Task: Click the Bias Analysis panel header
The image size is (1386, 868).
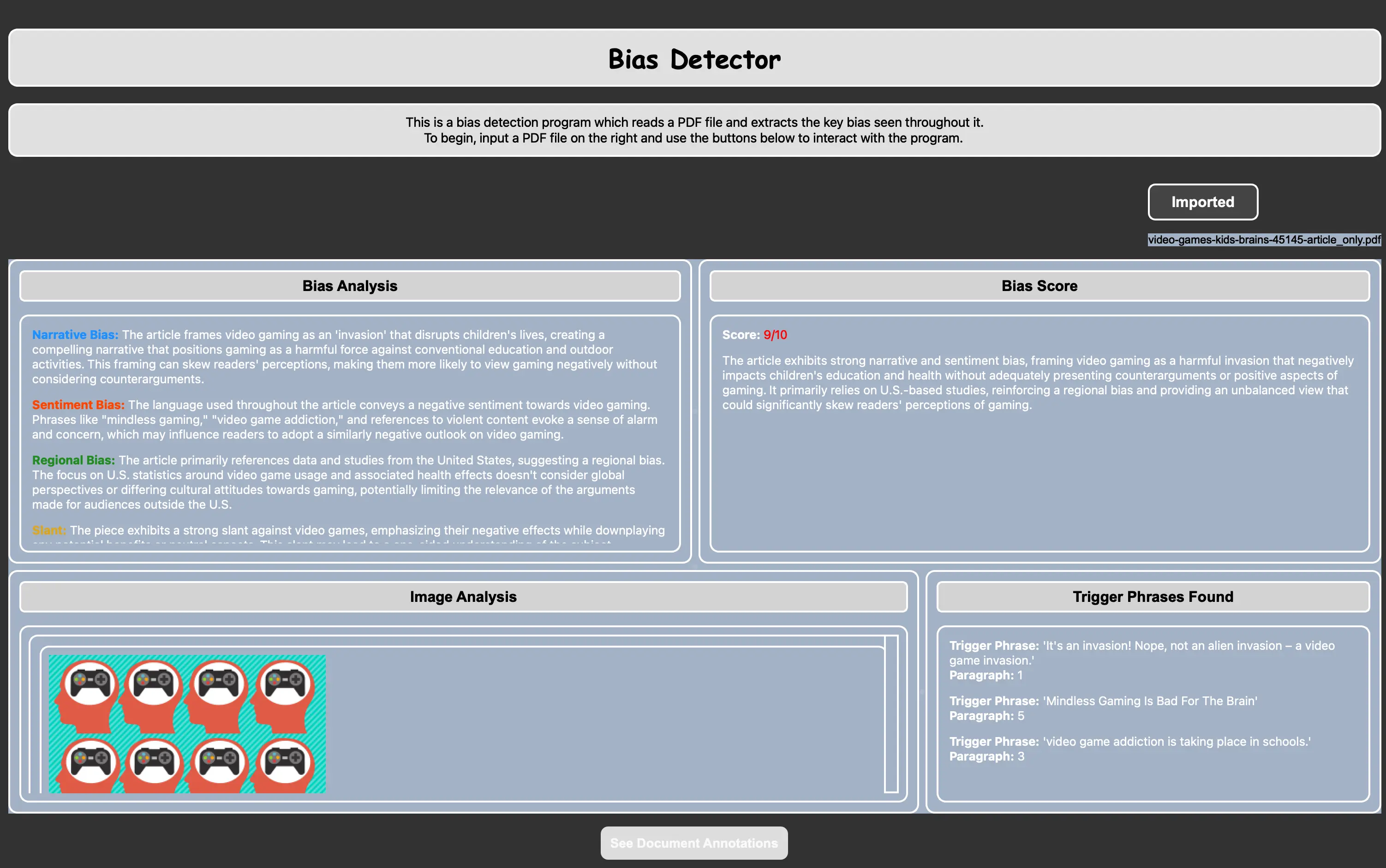Action: tap(350, 285)
